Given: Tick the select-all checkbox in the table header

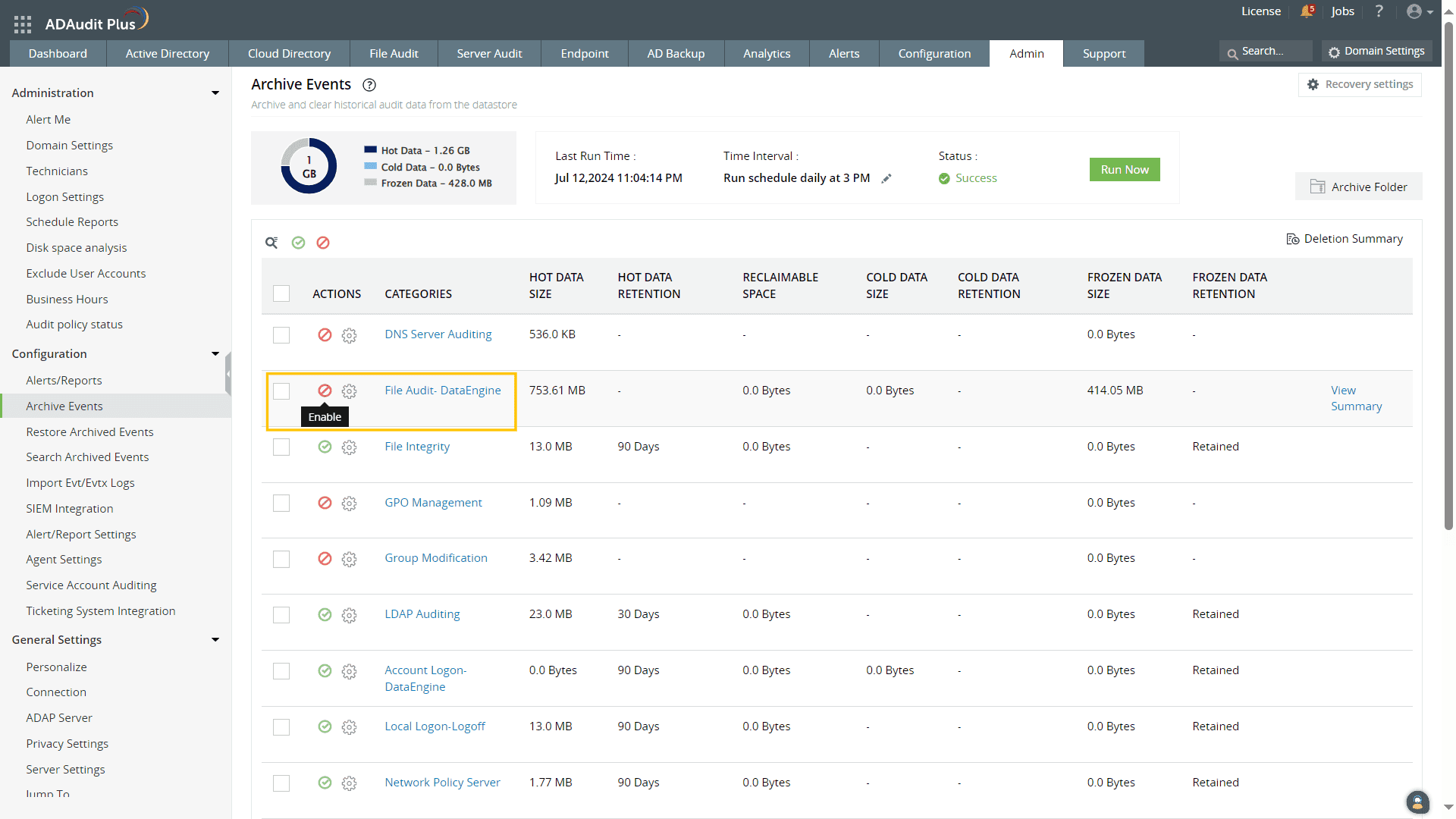Looking at the screenshot, I should tap(281, 293).
